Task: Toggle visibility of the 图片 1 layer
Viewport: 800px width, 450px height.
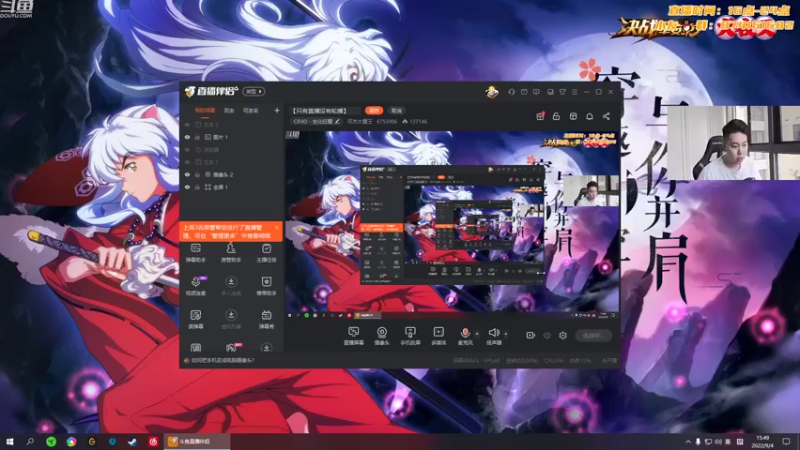Action: coord(187,137)
